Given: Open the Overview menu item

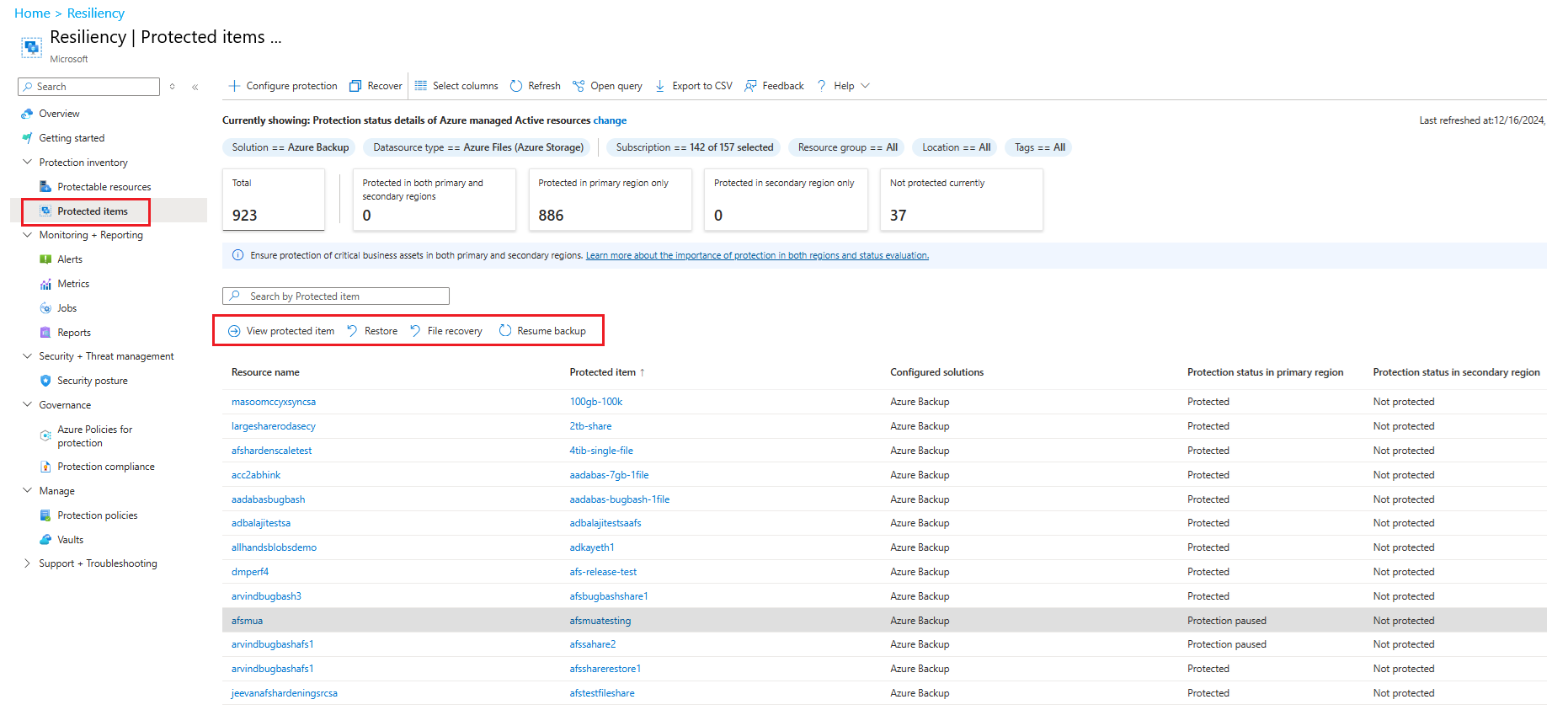Looking at the screenshot, I should click(x=59, y=114).
